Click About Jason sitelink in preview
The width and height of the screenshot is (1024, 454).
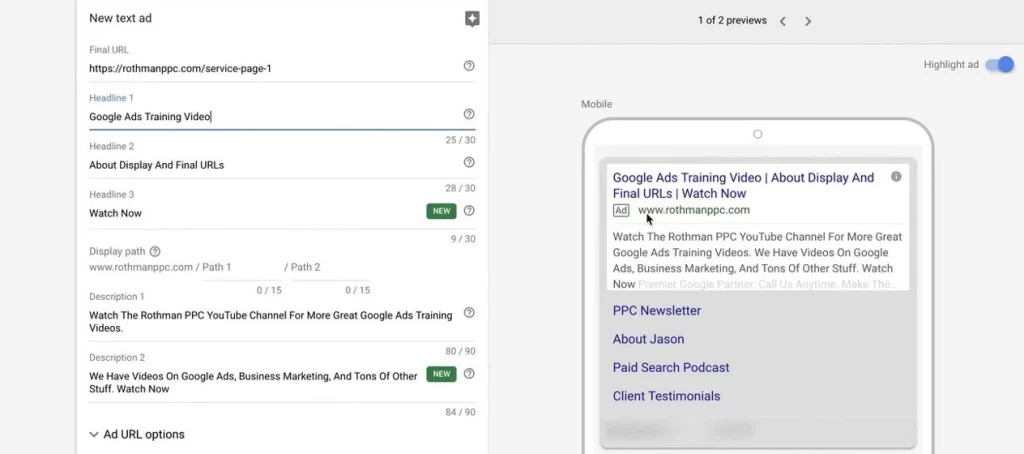[x=648, y=339]
